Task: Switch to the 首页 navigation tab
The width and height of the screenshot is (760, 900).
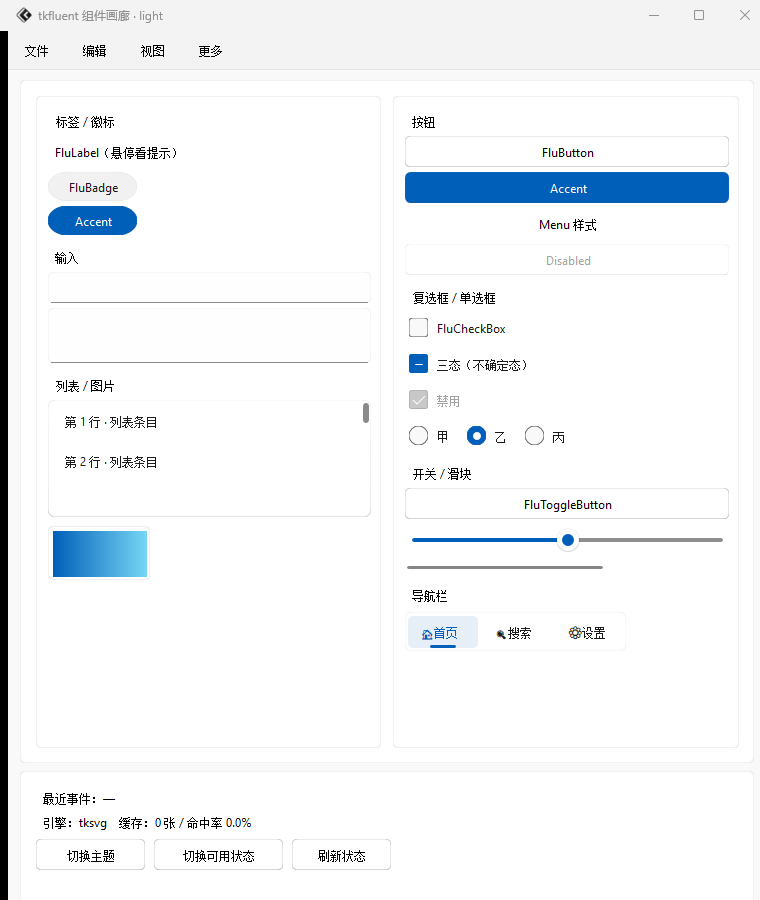Action: (x=443, y=632)
